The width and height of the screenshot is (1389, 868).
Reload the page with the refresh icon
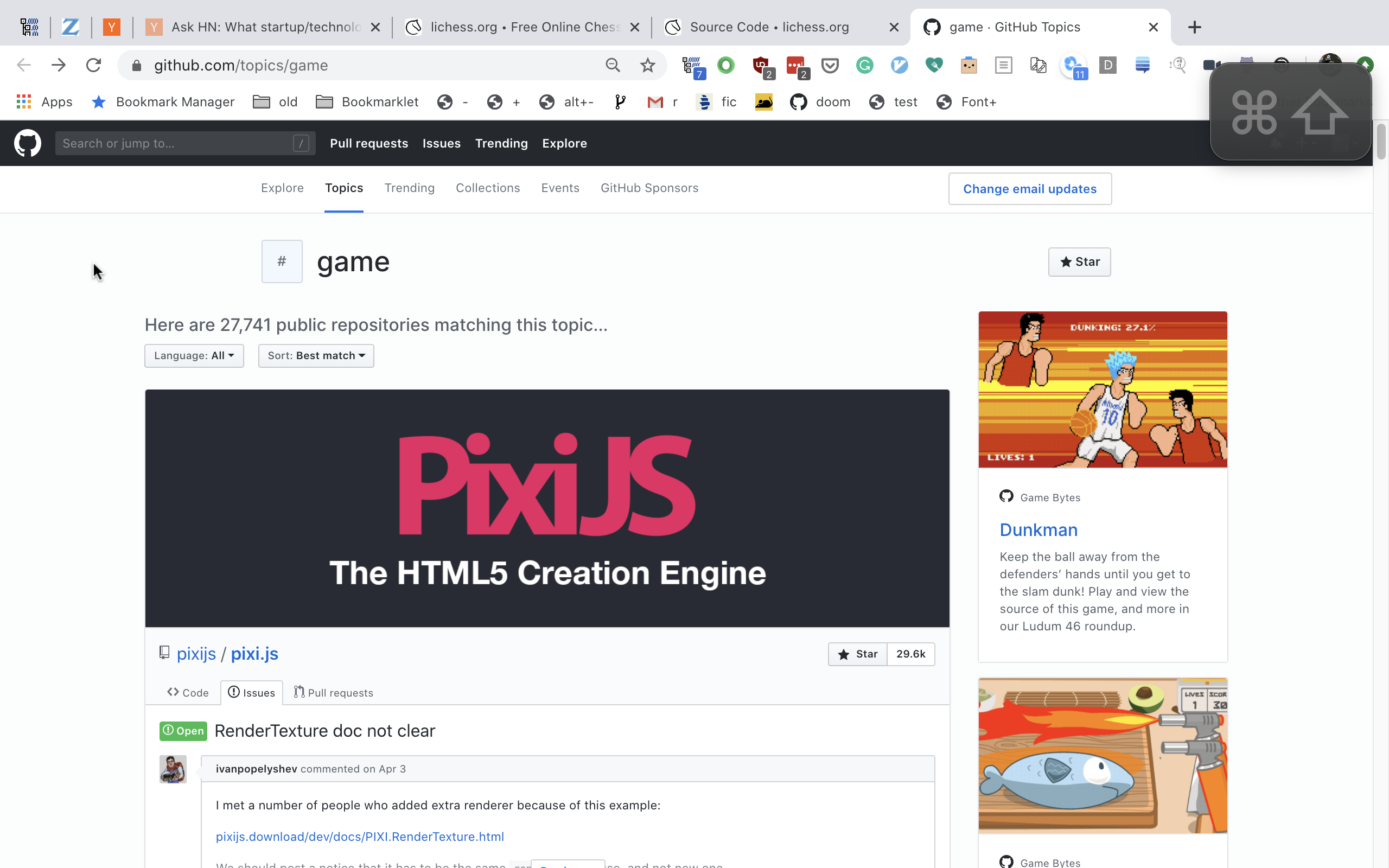[x=93, y=66]
